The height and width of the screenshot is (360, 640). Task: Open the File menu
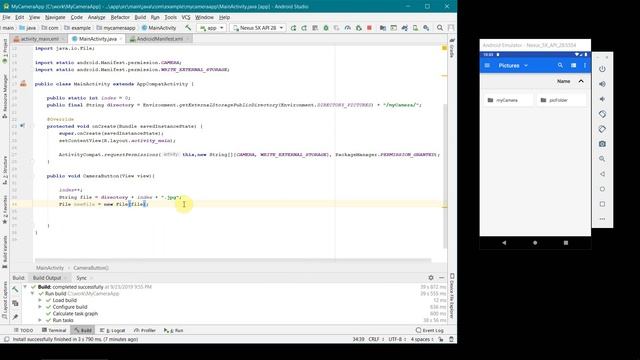(x=6, y=17)
